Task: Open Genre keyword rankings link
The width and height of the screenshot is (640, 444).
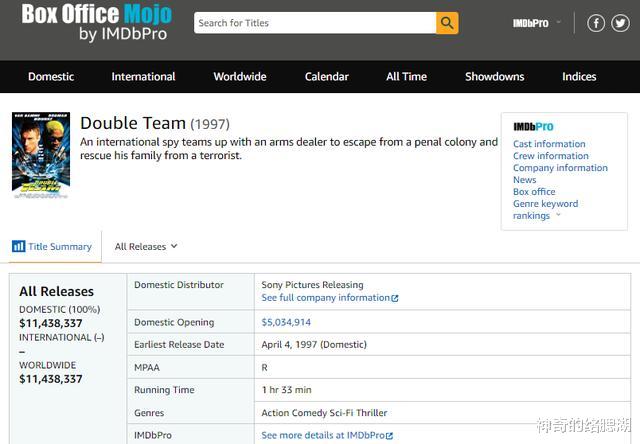Action: pyautogui.click(x=545, y=209)
